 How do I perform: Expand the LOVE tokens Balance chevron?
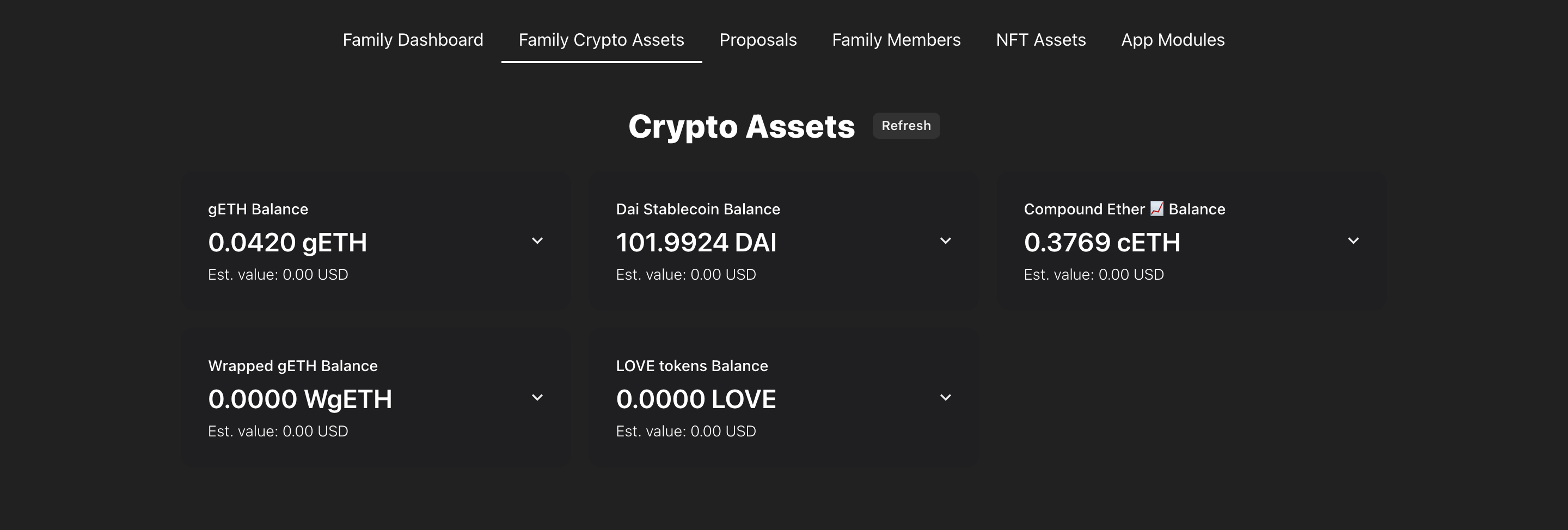(945, 397)
